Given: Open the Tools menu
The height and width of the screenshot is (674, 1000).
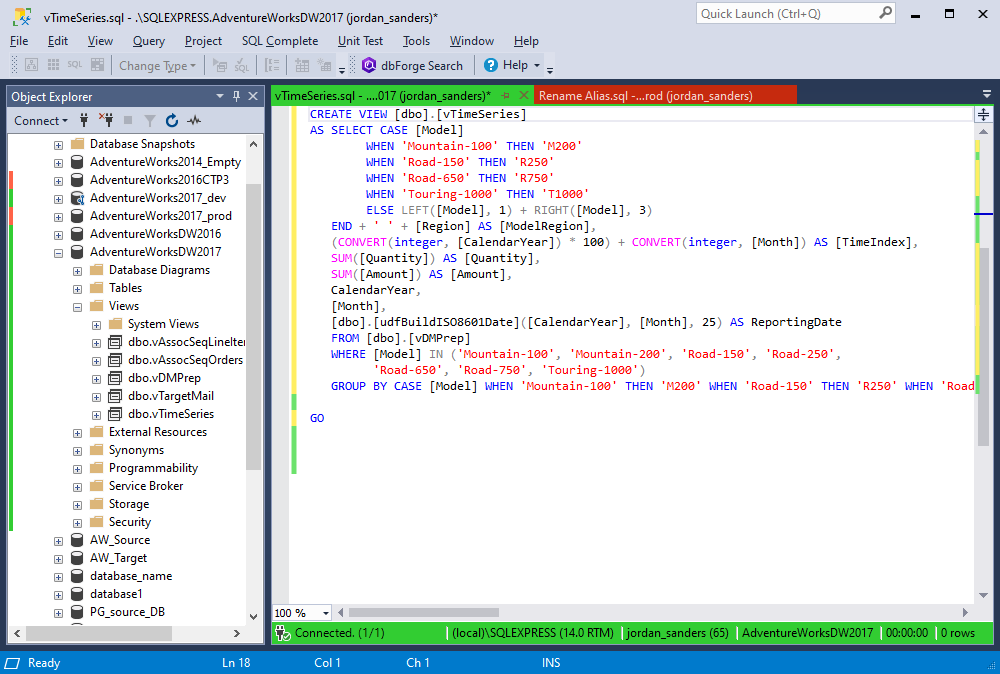Looking at the screenshot, I should (x=416, y=41).
